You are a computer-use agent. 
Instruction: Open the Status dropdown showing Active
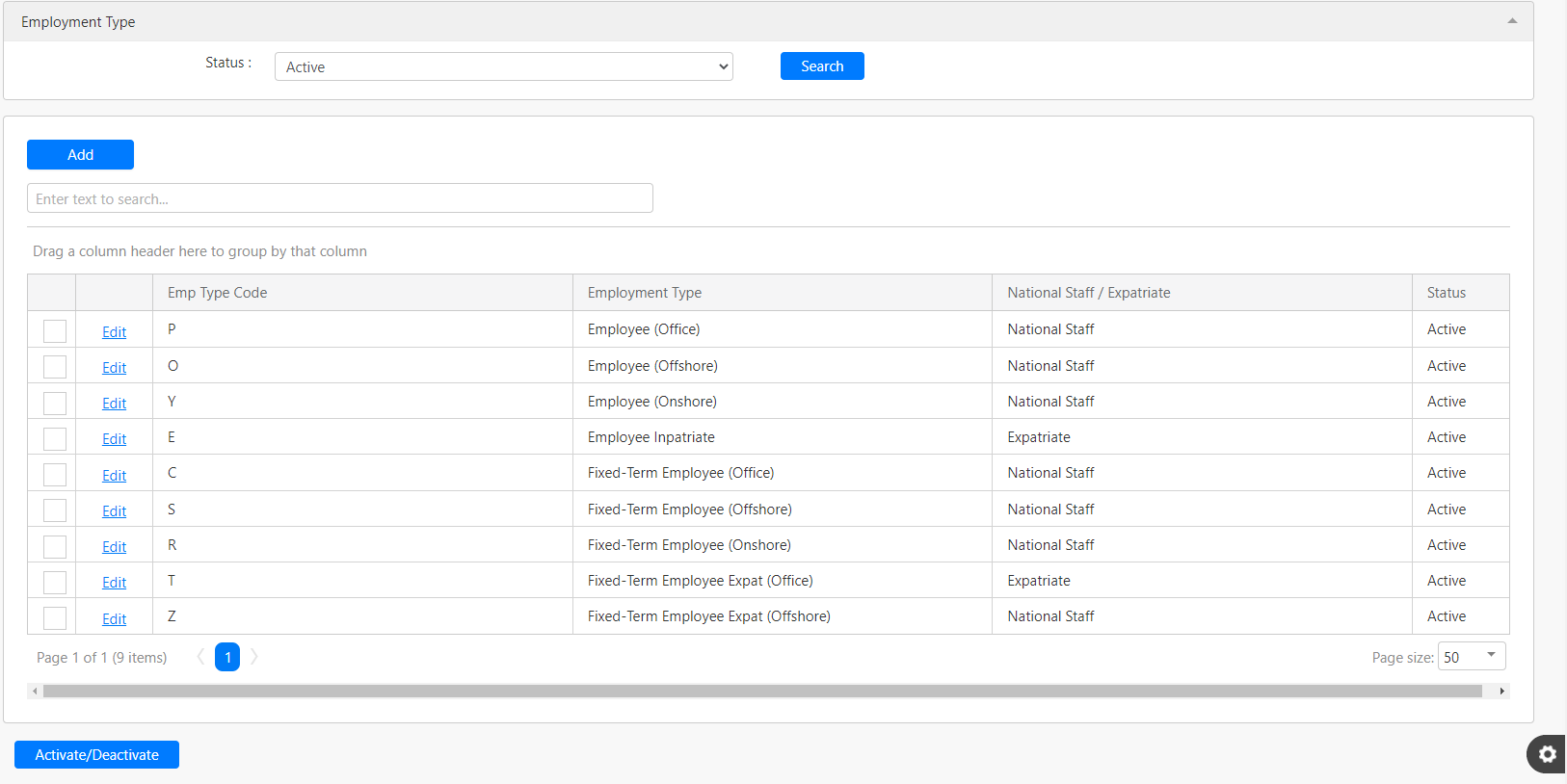tap(504, 66)
